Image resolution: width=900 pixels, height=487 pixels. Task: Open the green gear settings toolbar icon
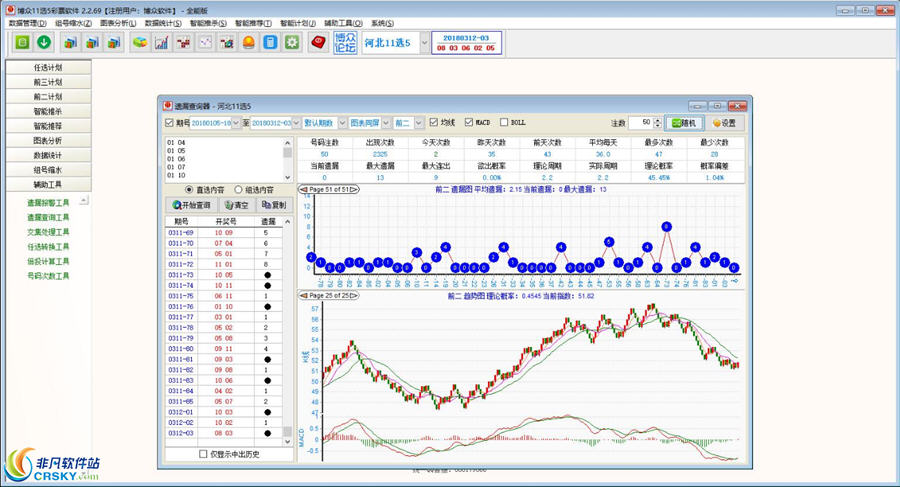coord(292,43)
